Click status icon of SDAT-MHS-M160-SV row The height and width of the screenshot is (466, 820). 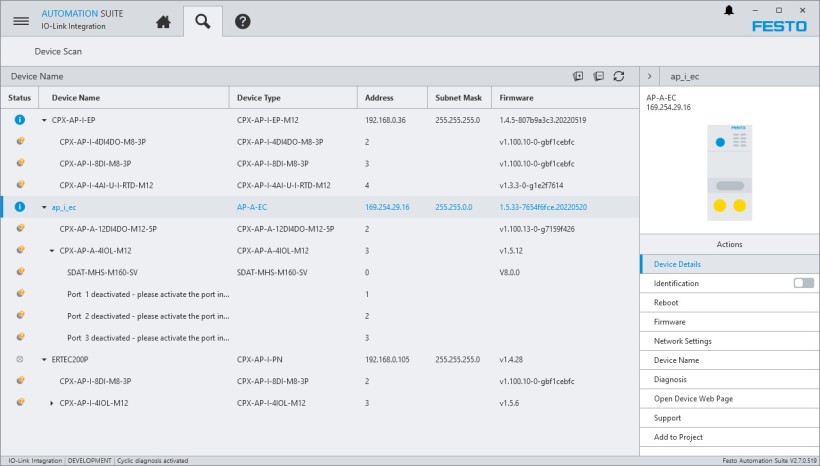pos(20,272)
